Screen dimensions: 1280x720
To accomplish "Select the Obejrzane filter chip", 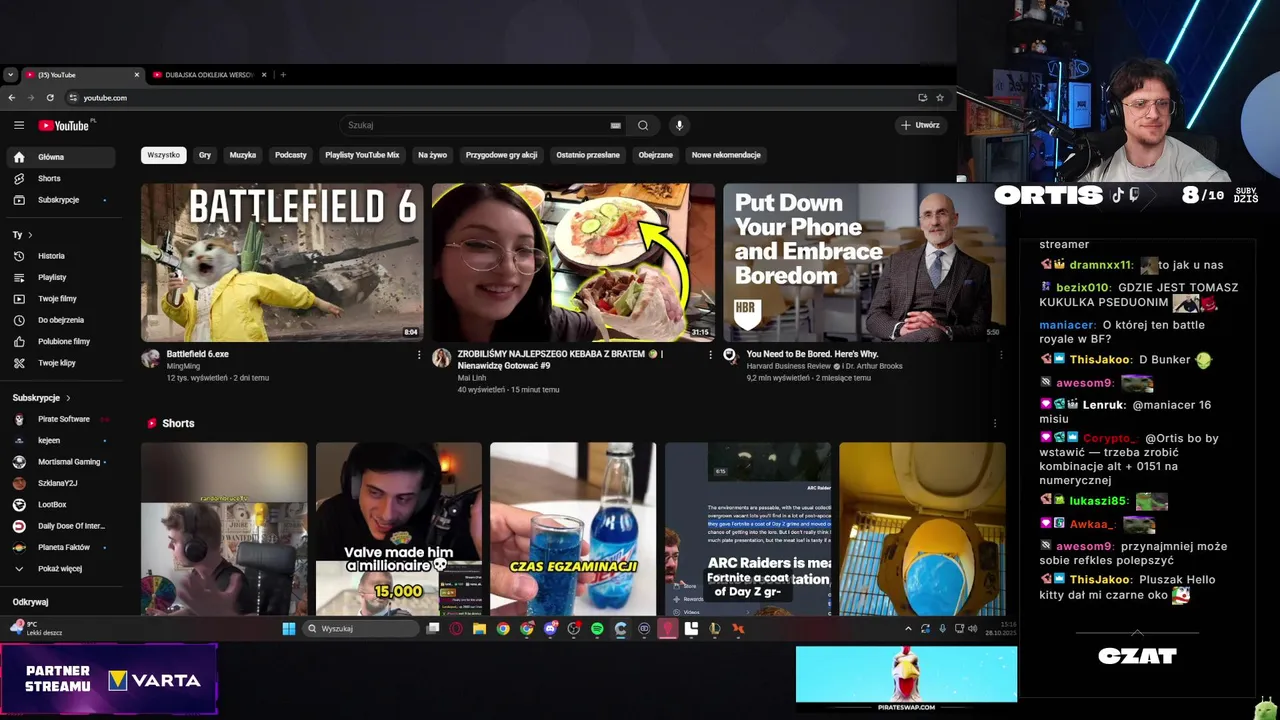I will pos(656,155).
